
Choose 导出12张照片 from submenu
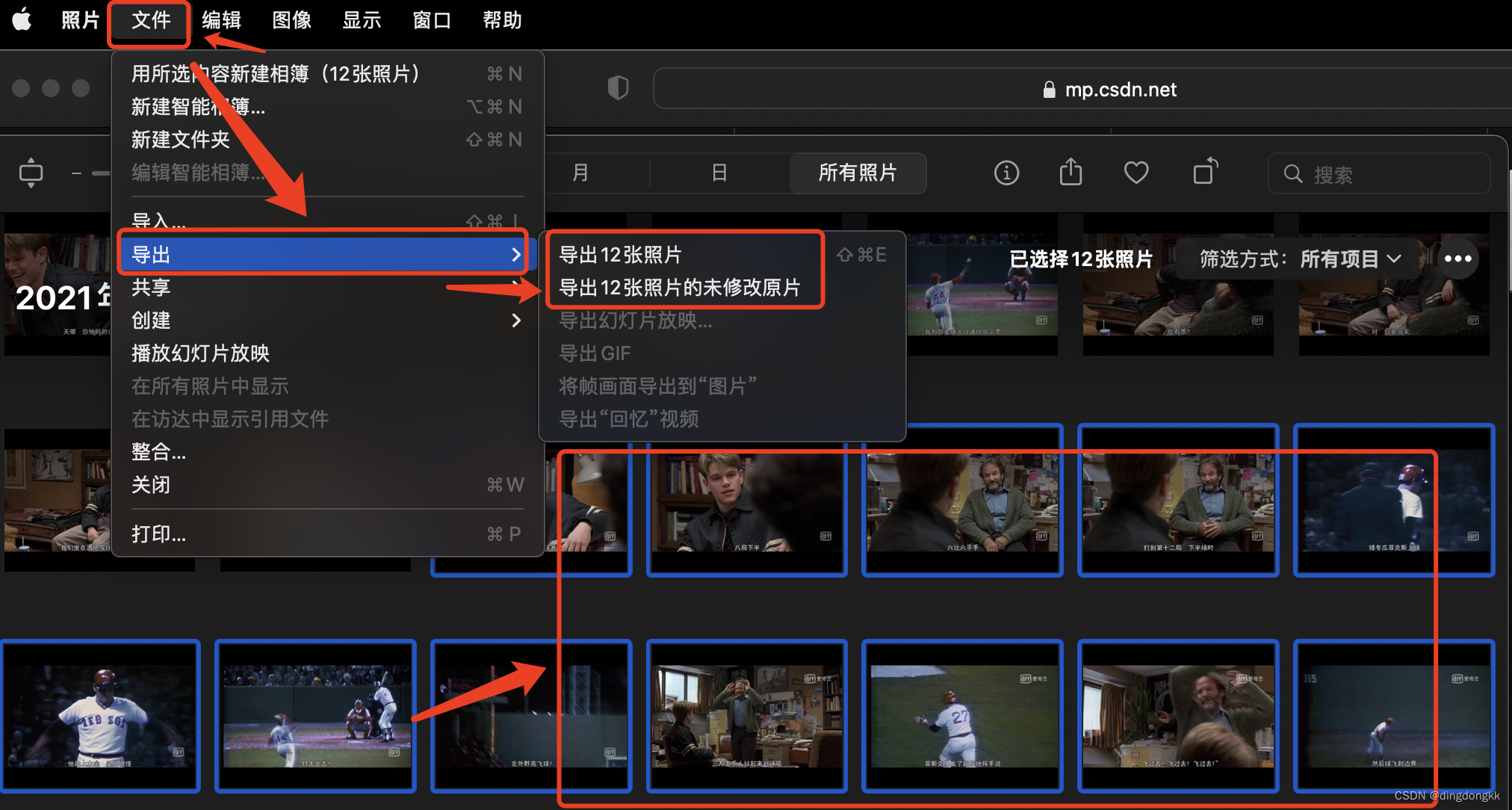(x=620, y=255)
